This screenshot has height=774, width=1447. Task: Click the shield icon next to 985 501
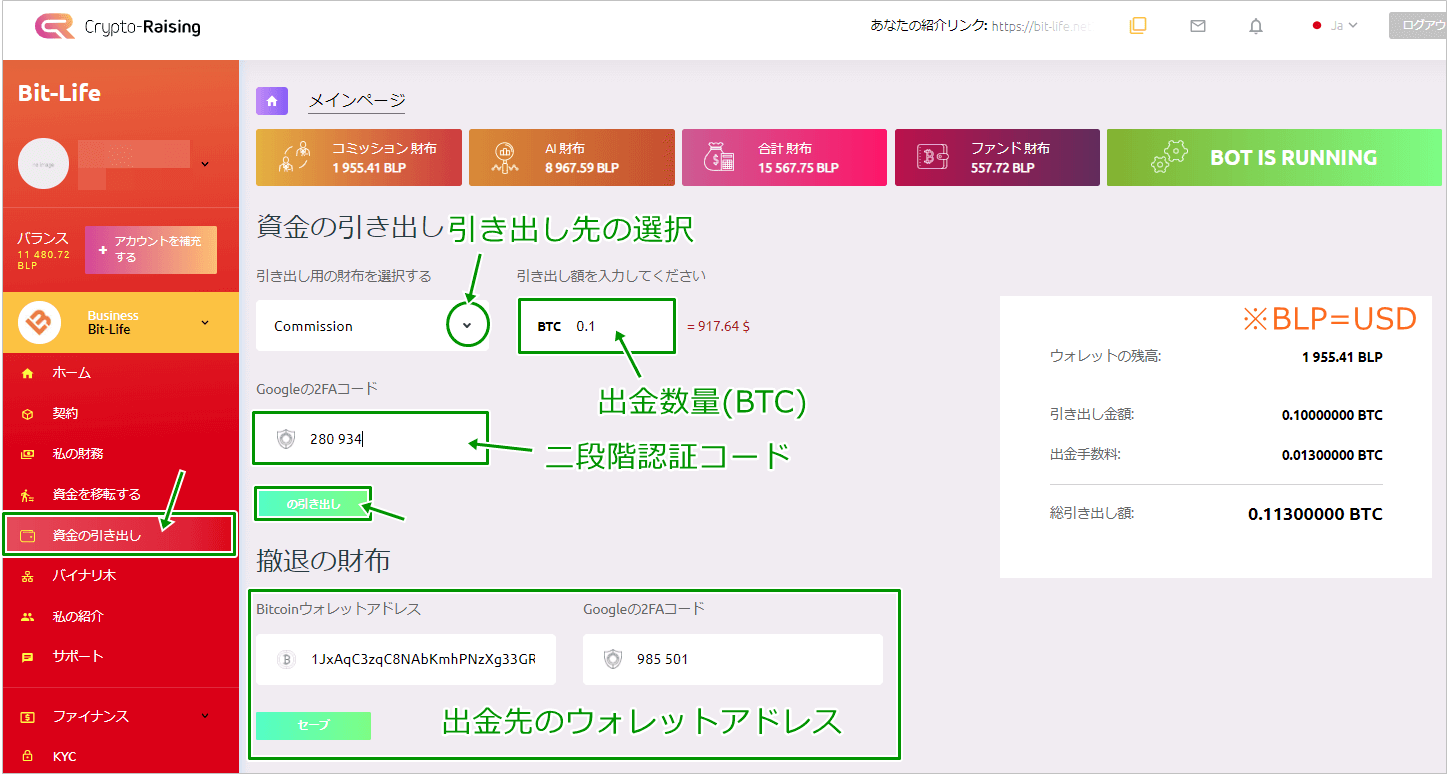tap(613, 659)
